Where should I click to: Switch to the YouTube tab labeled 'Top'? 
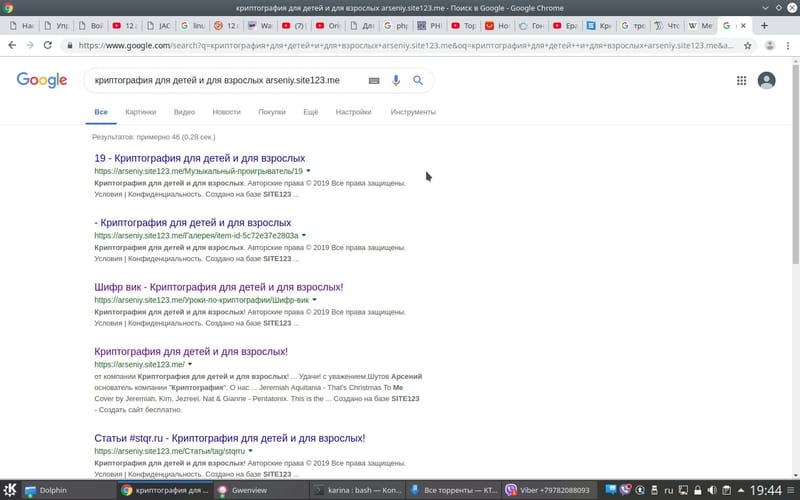pos(464,26)
